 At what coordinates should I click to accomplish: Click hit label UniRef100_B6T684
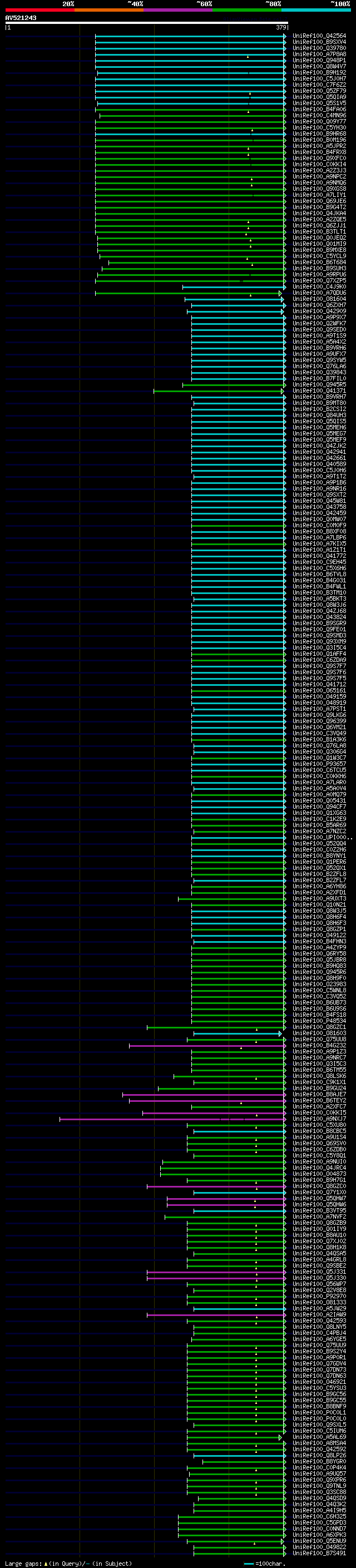click(x=319, y=263)
